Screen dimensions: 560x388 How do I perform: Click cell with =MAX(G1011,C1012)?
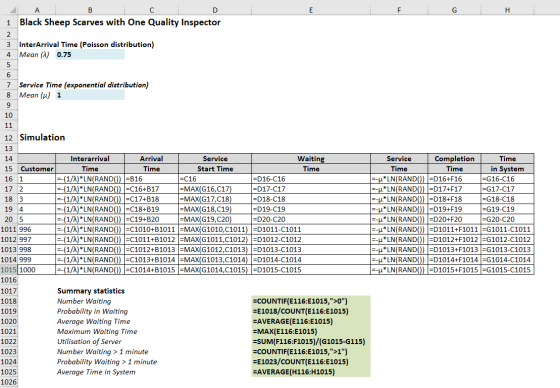click(215, 239)
